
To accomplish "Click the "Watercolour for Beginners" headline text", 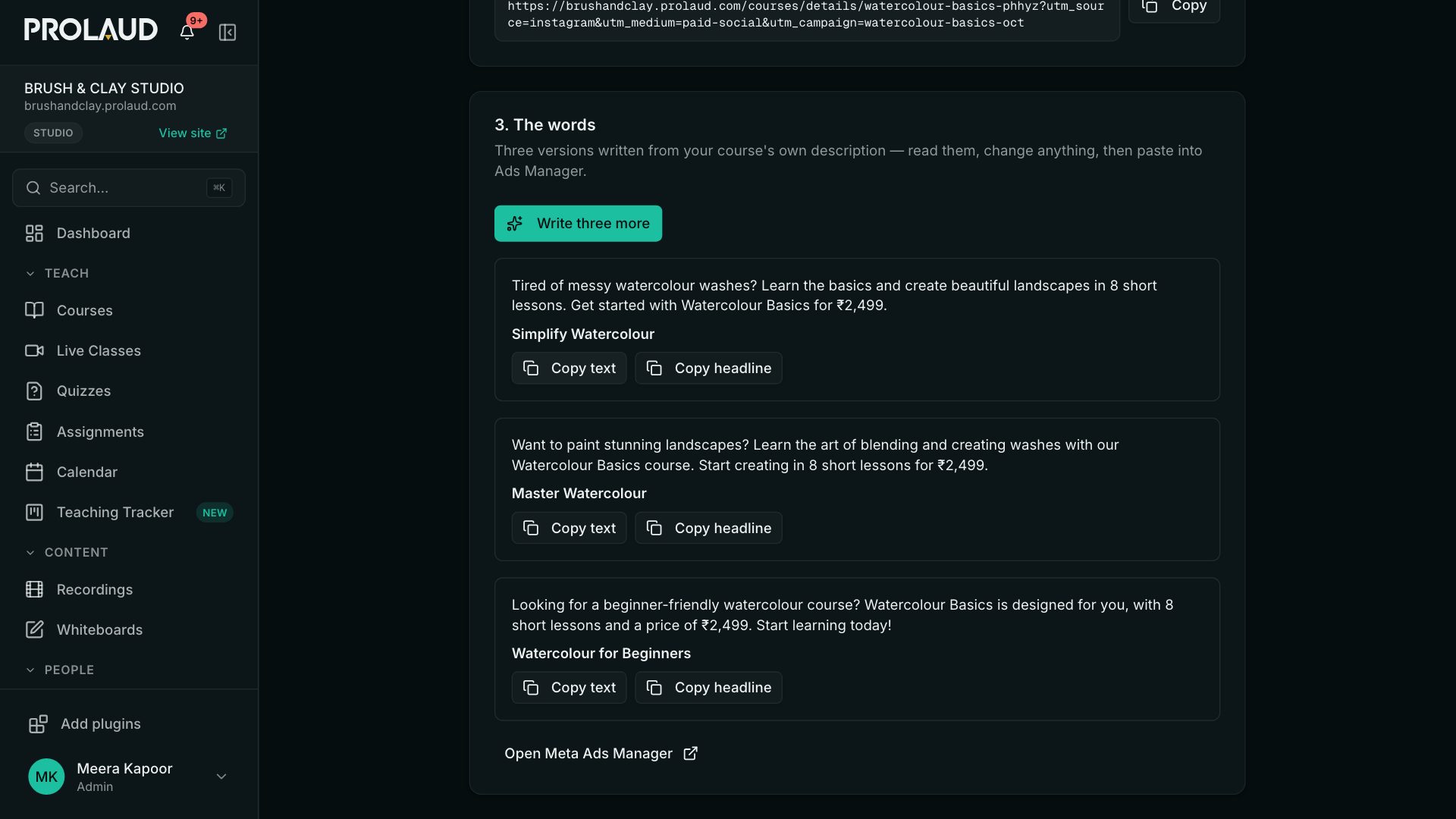I will [x=601, y=653].
